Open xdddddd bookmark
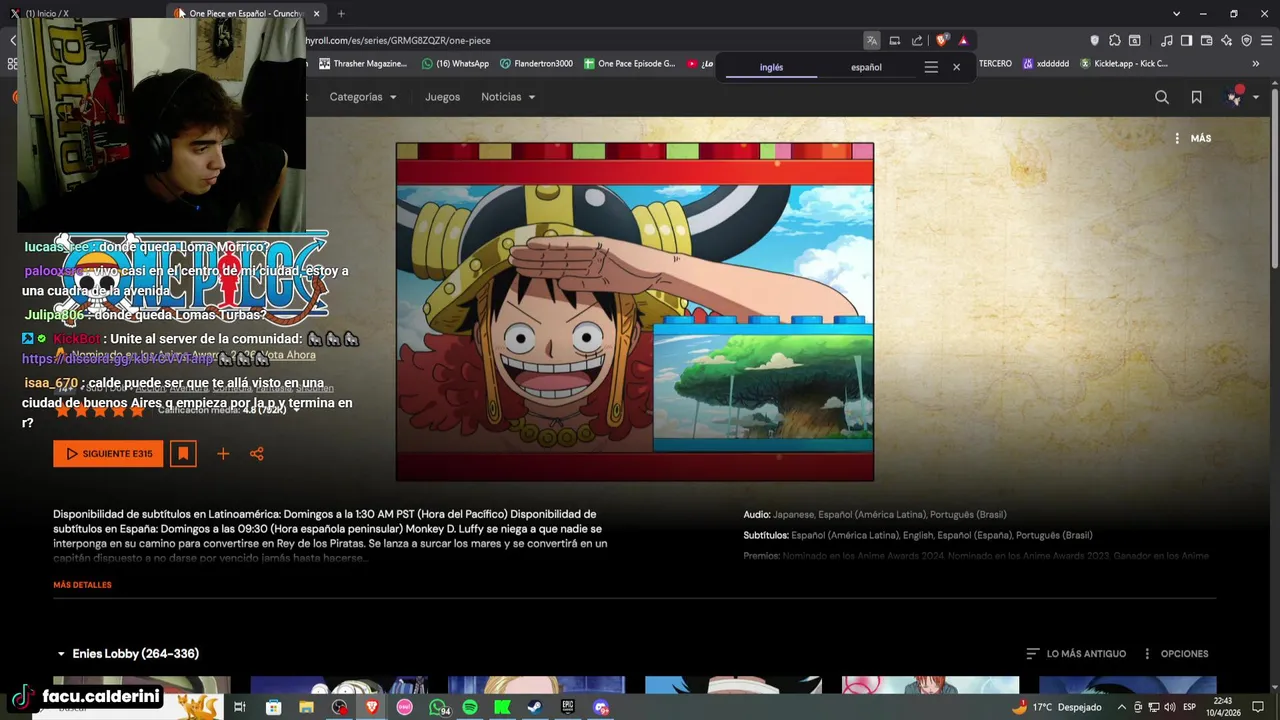The width and height of the screenshot is (1280, 720). pyautogui.click(x=1045, y=64)
